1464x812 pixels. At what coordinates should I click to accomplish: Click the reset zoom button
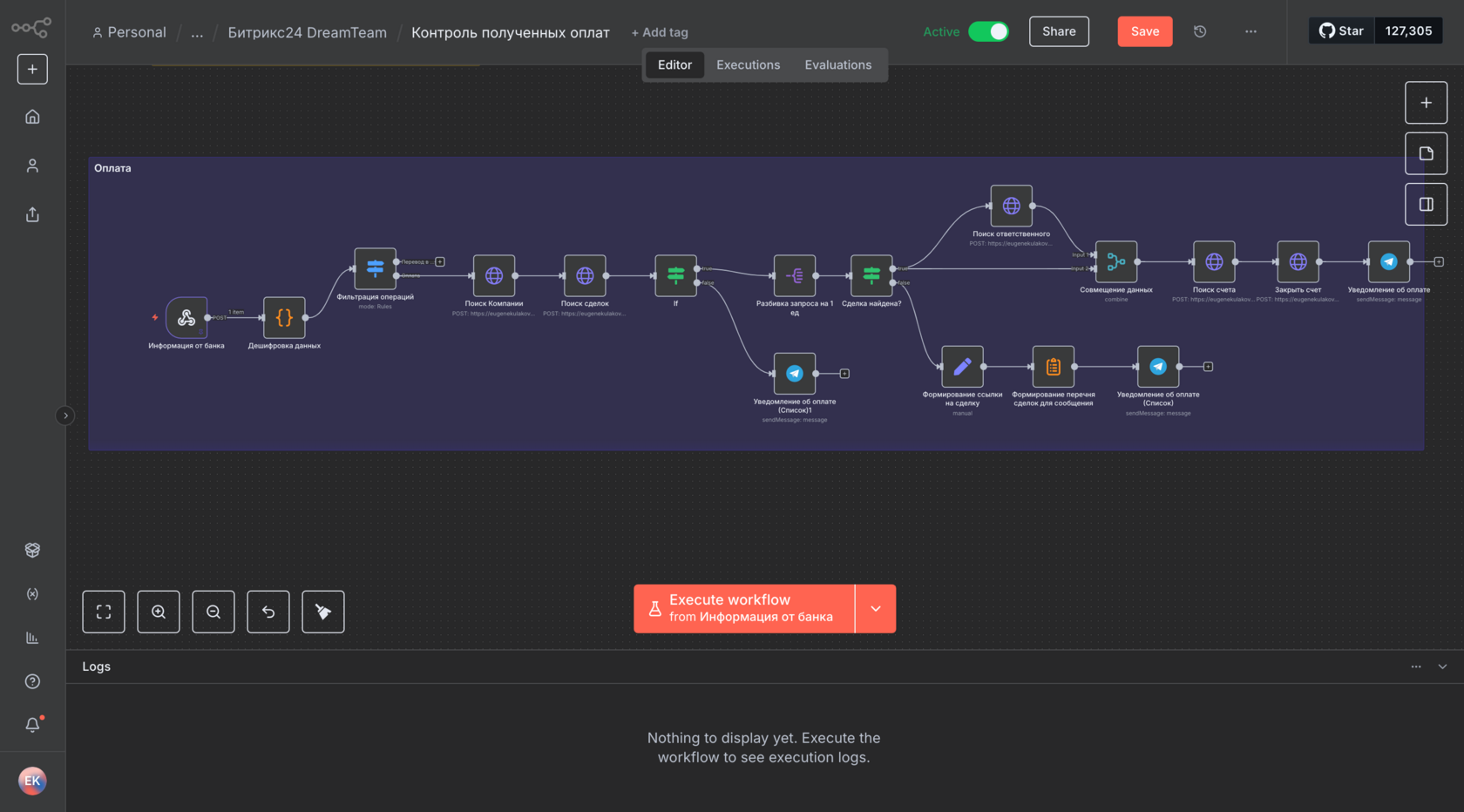pos(268,612)
